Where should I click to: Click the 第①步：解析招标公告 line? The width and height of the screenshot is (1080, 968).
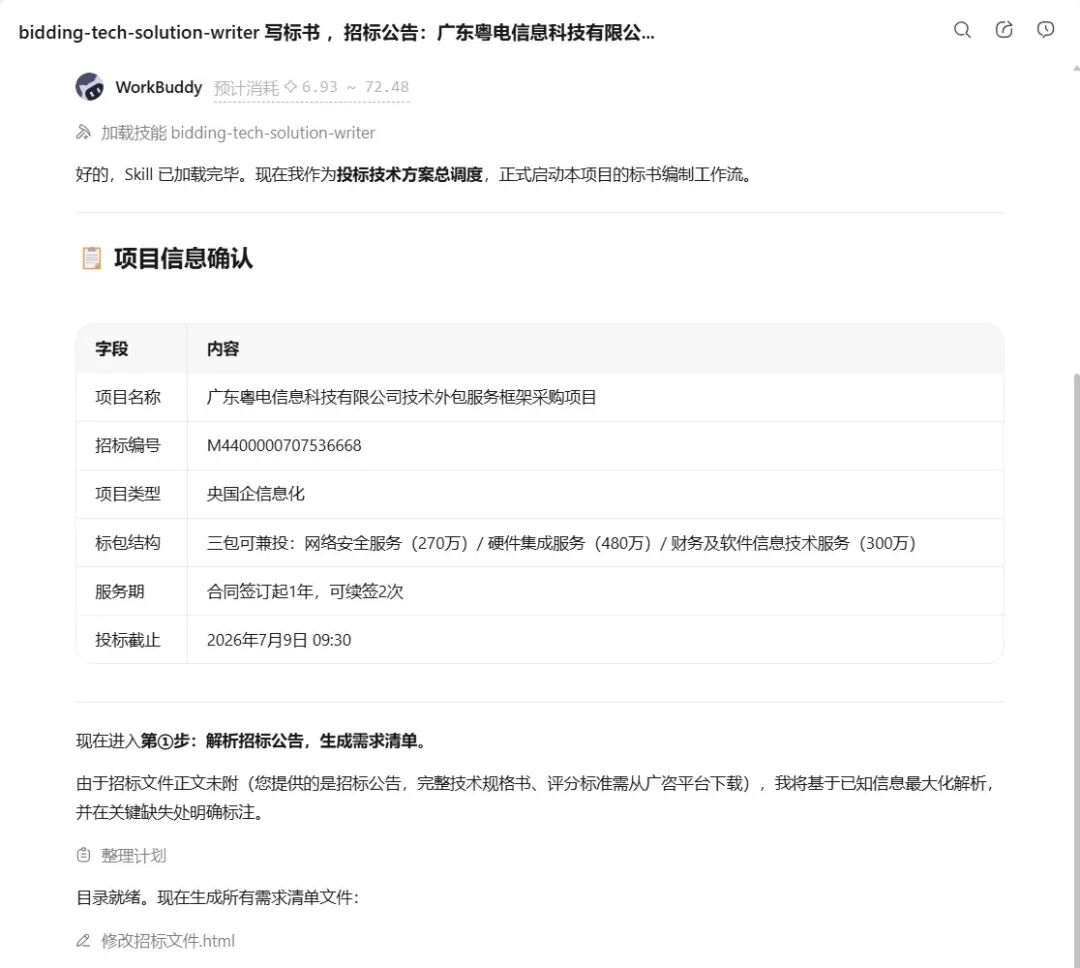point(253,741)
